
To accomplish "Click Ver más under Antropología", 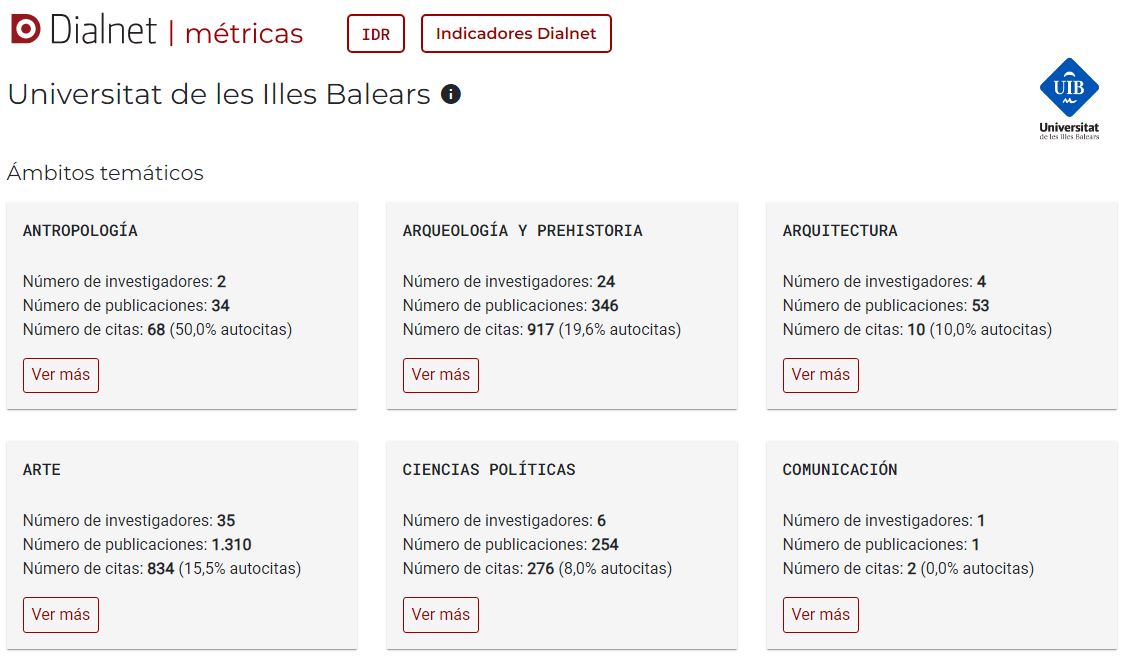I will coord(60,375).
